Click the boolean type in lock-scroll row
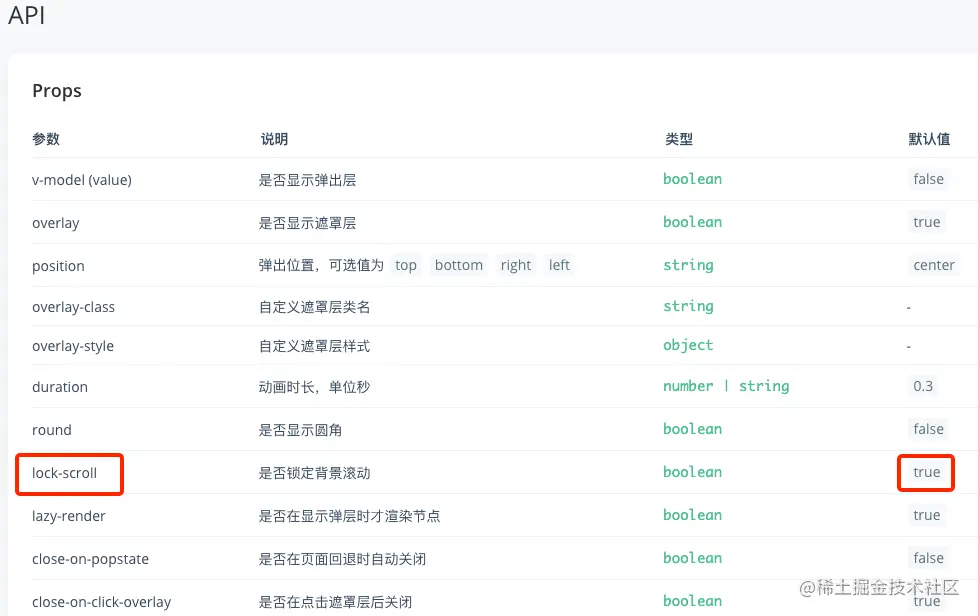Screen dimensions: 978x616 (692, 473)
